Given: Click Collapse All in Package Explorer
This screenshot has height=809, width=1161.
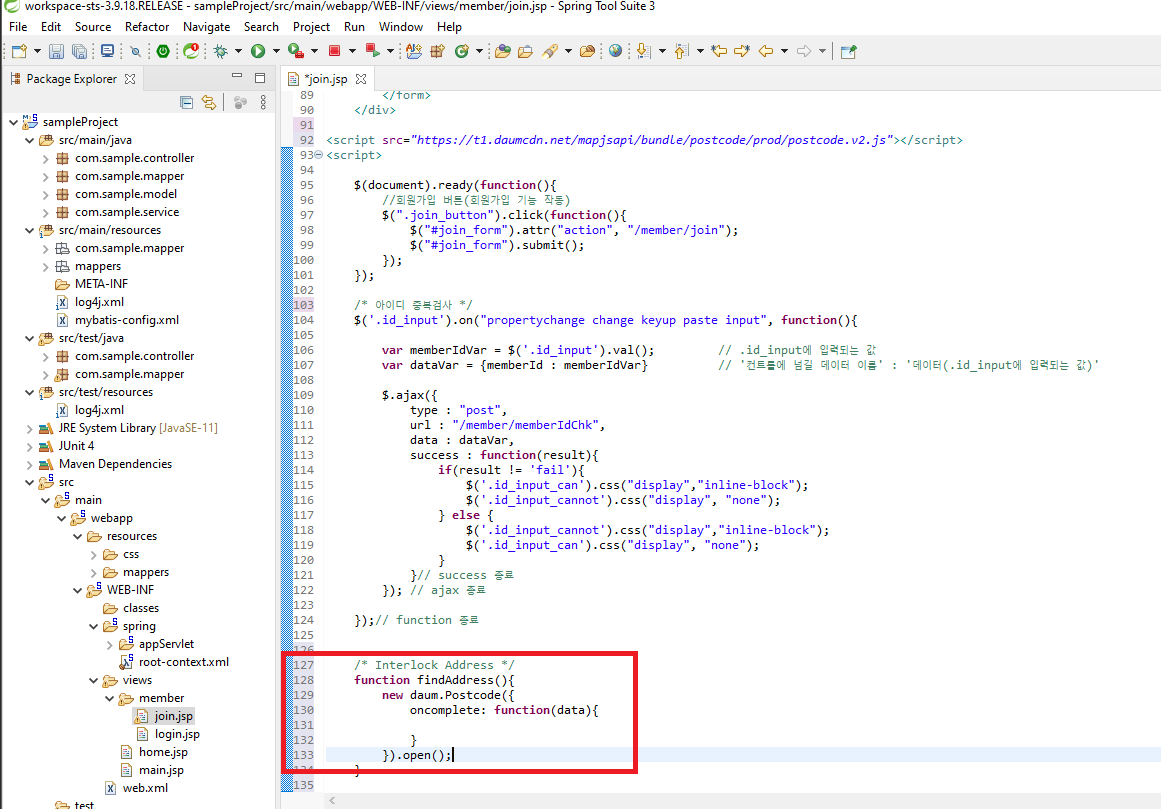Looking at the screenshot, I should [187, 102].
